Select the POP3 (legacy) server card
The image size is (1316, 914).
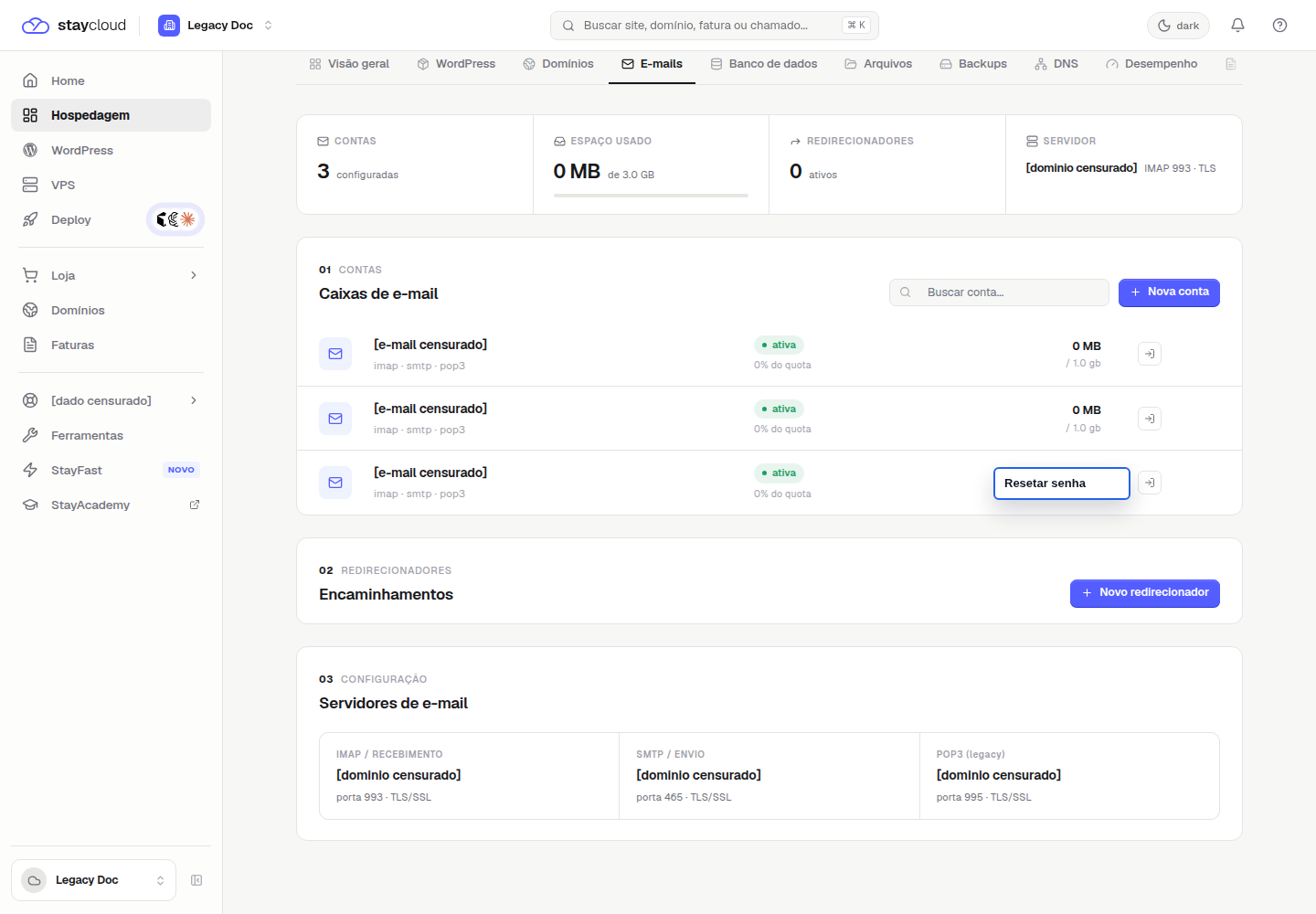1069,776
